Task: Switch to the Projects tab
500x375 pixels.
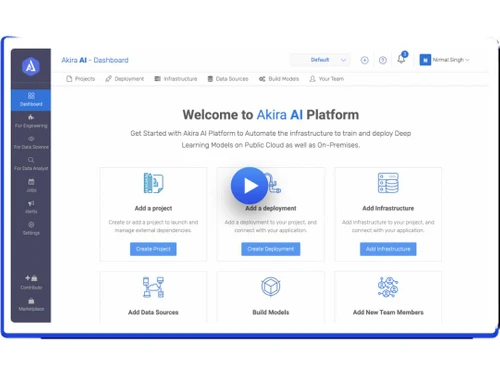Action: (81, 79)
